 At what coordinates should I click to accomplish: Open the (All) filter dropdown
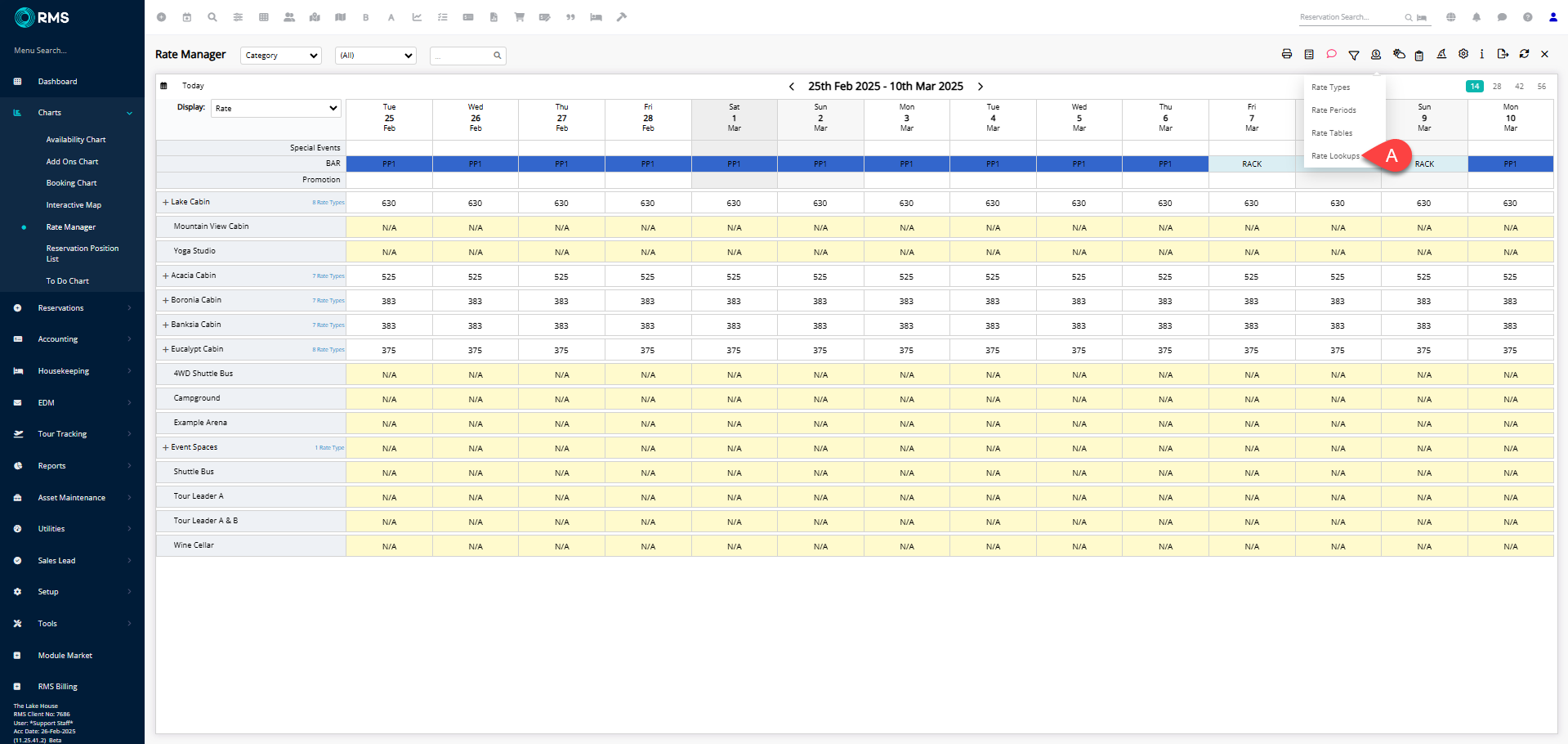[376, 56]
